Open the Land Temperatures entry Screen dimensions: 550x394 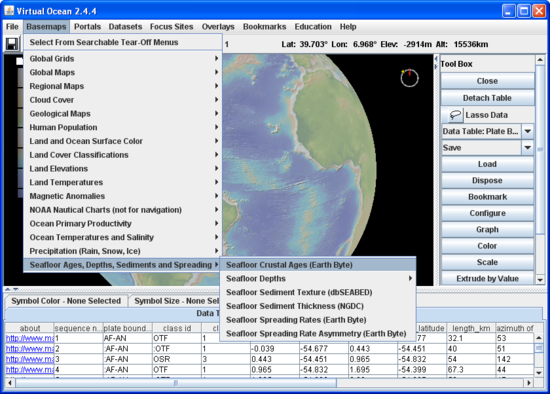pyautogui.click(x=122, y=182)
